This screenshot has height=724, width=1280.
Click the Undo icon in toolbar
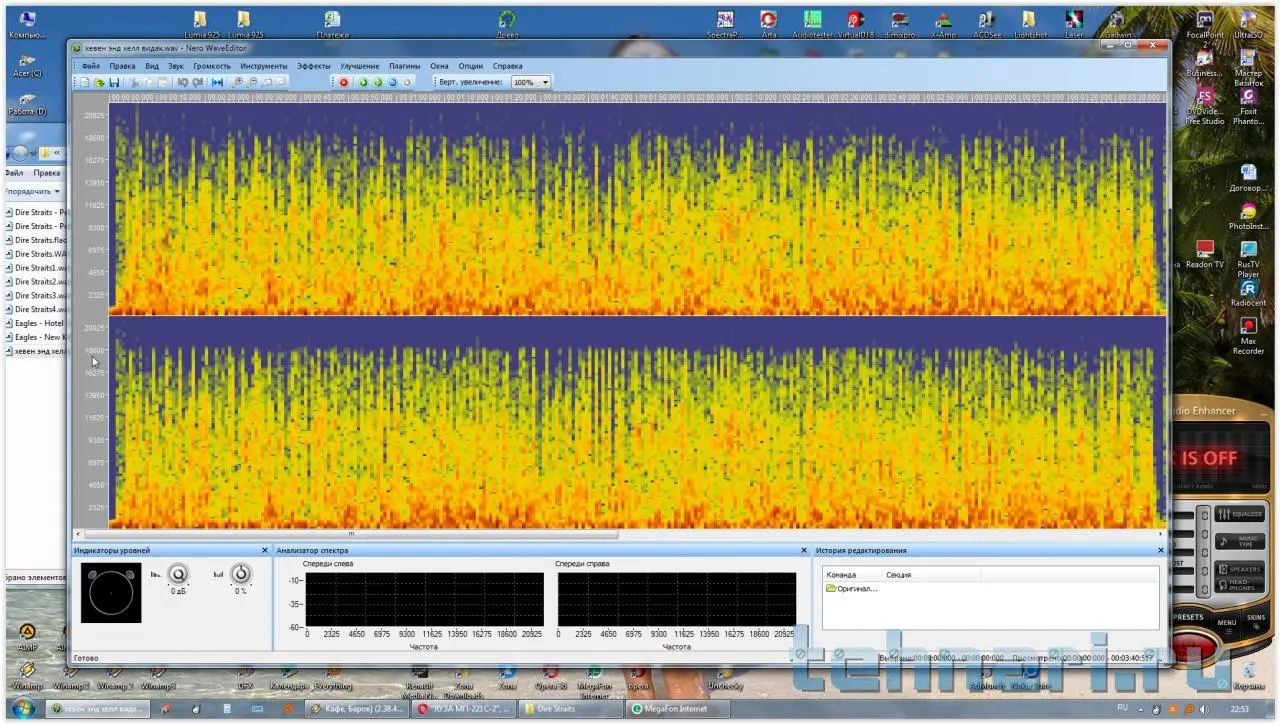click(183, 82)
